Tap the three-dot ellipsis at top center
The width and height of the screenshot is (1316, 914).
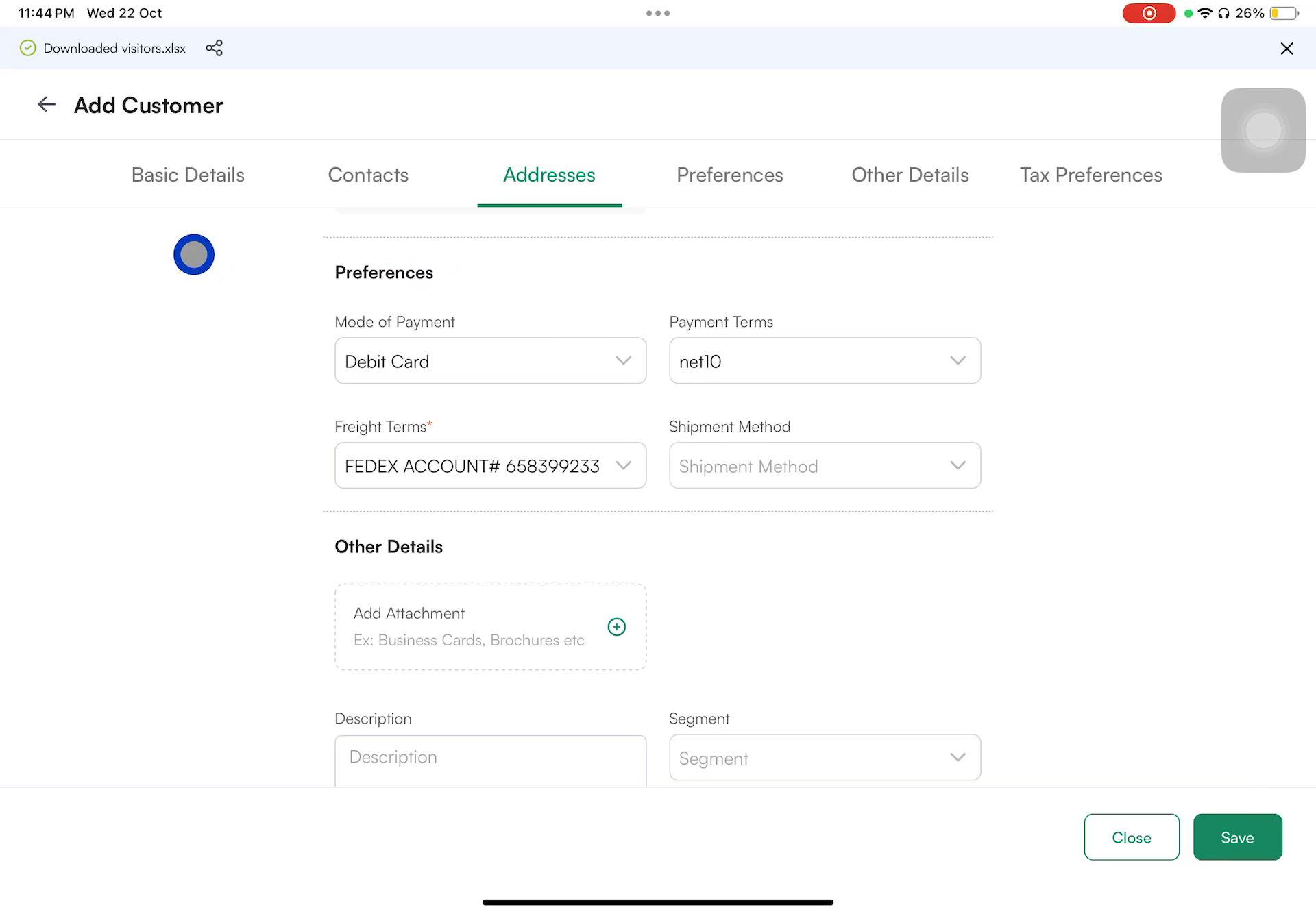[x=657, y=12]
